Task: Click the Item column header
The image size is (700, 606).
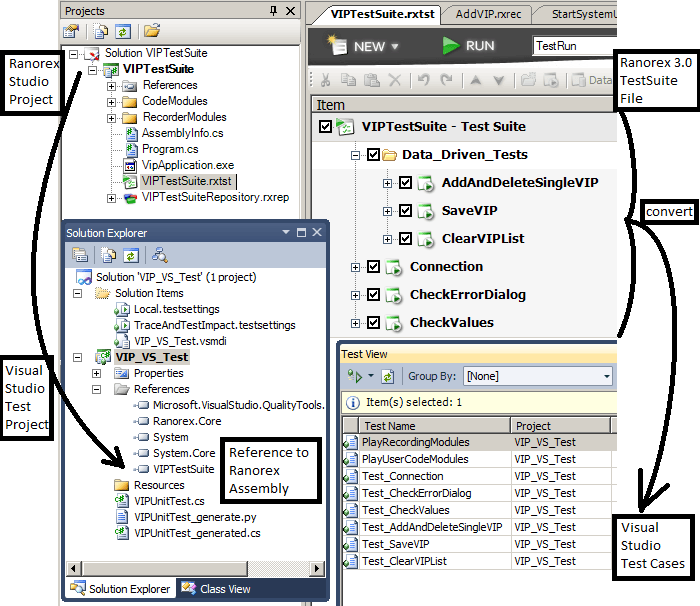Action: coord(462,105)
